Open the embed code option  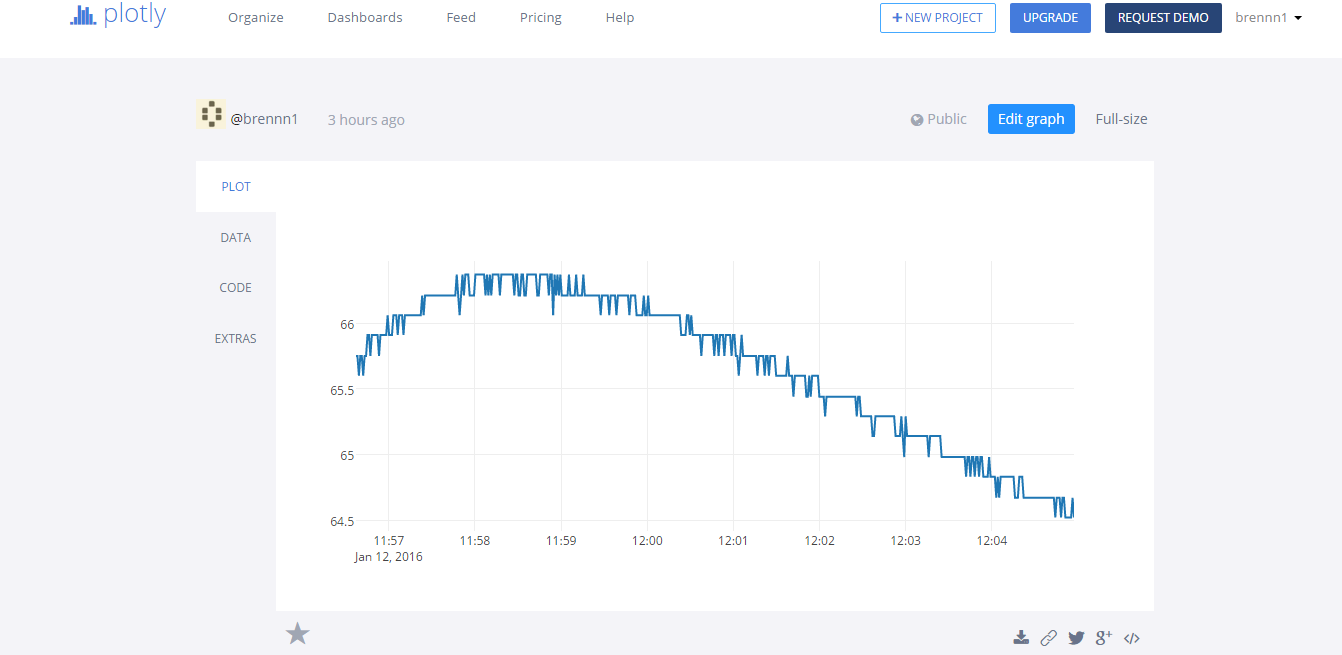(1131, 637)
